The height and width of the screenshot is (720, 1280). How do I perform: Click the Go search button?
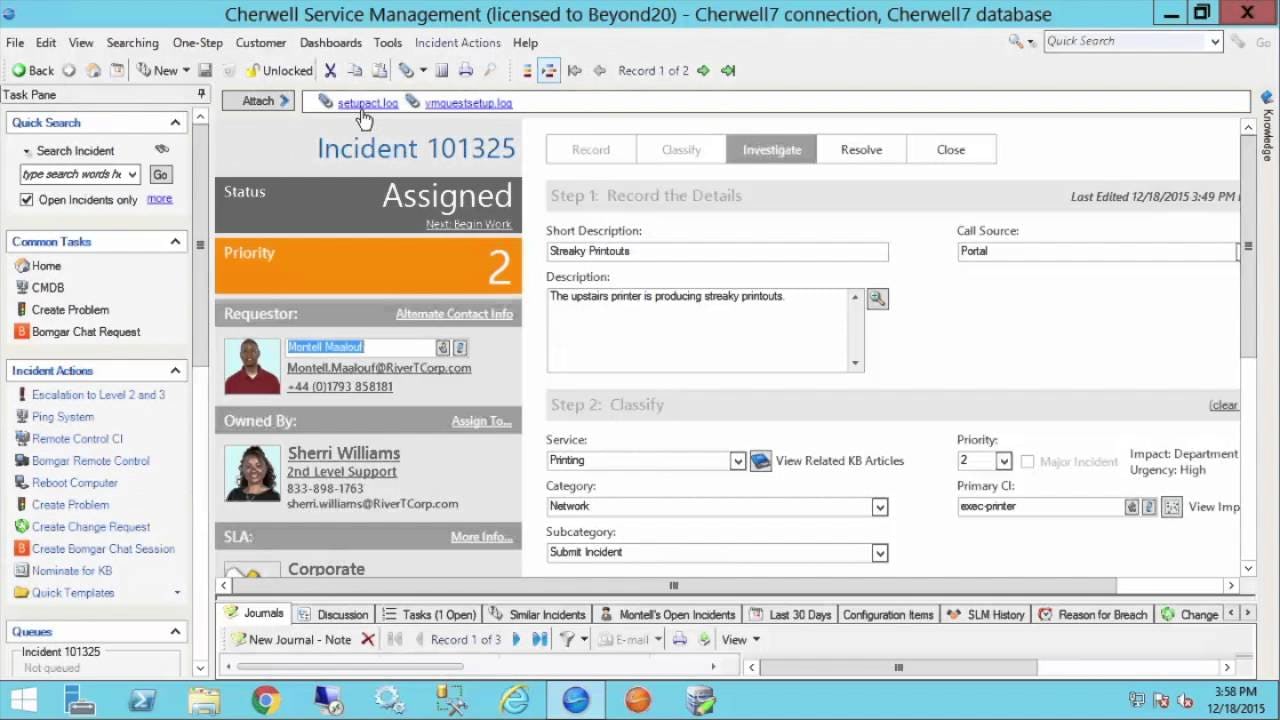[160, 175]
